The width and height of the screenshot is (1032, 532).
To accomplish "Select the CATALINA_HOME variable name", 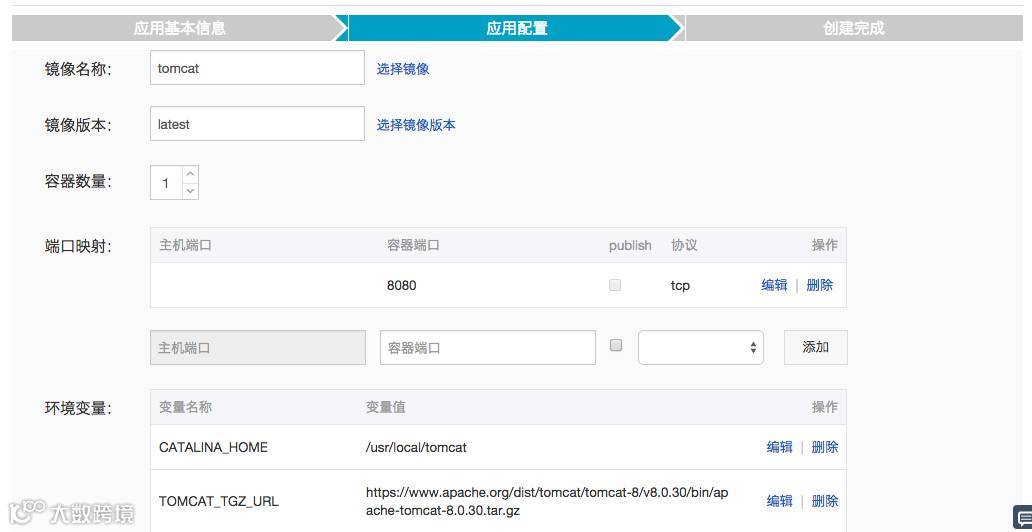I will click(213, 447).
